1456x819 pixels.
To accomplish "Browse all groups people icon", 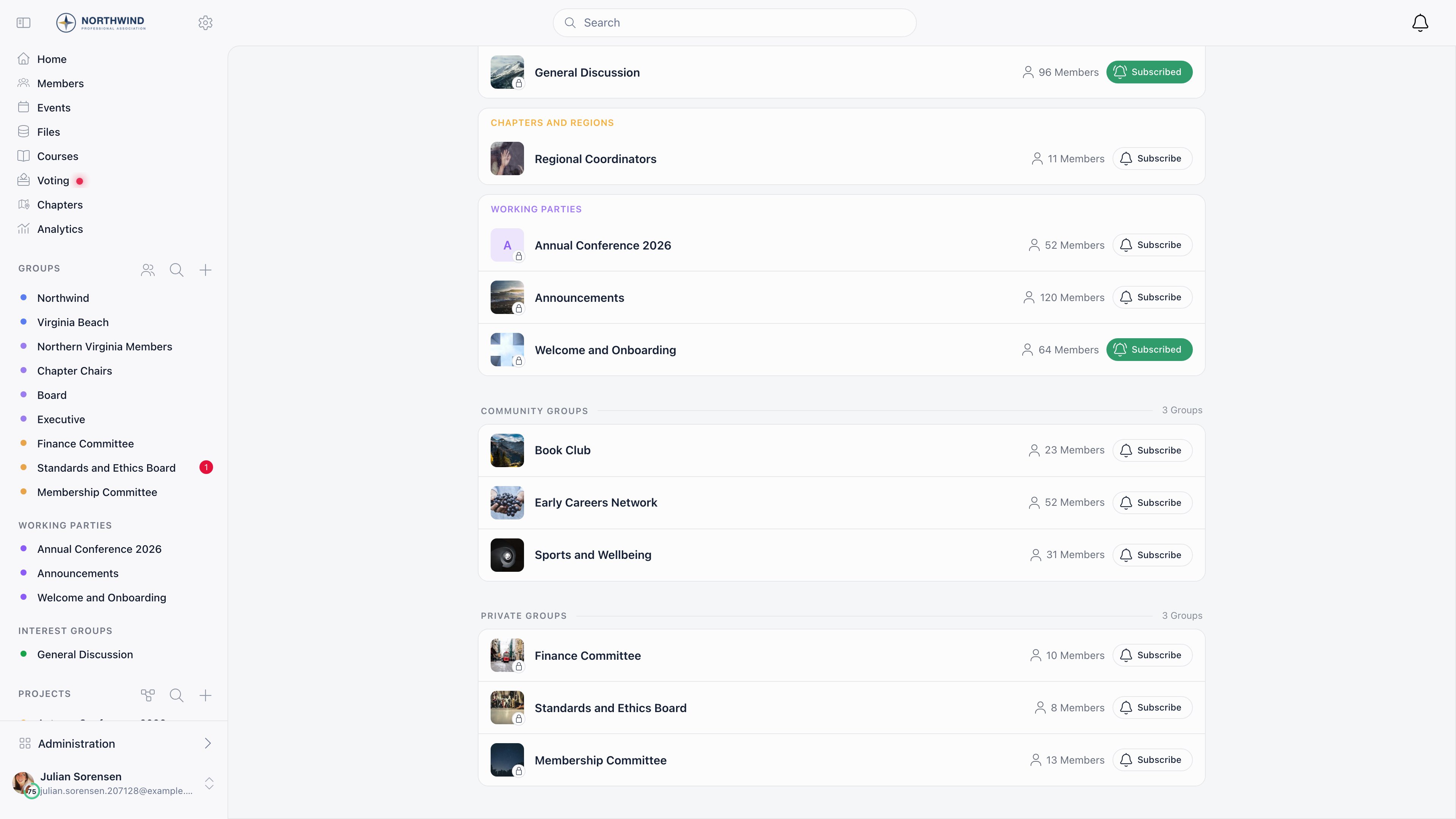I will 147,270.
